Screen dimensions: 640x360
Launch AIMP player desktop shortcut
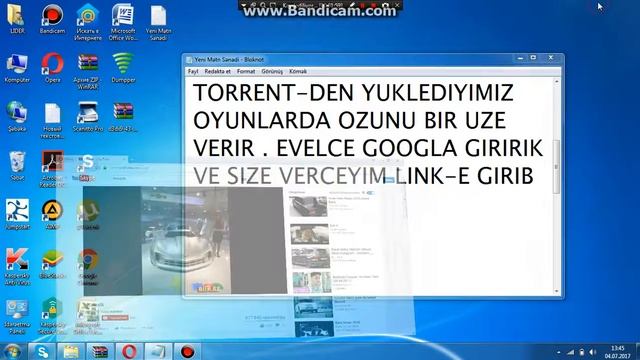tap(52, 215)
